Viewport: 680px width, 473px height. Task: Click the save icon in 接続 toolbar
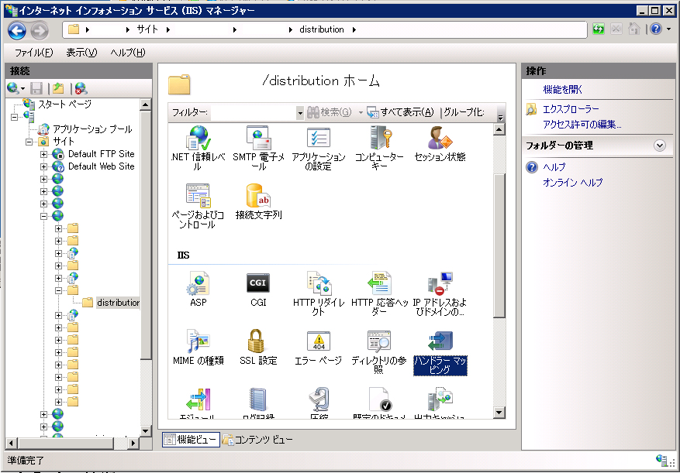pos(36,88)
